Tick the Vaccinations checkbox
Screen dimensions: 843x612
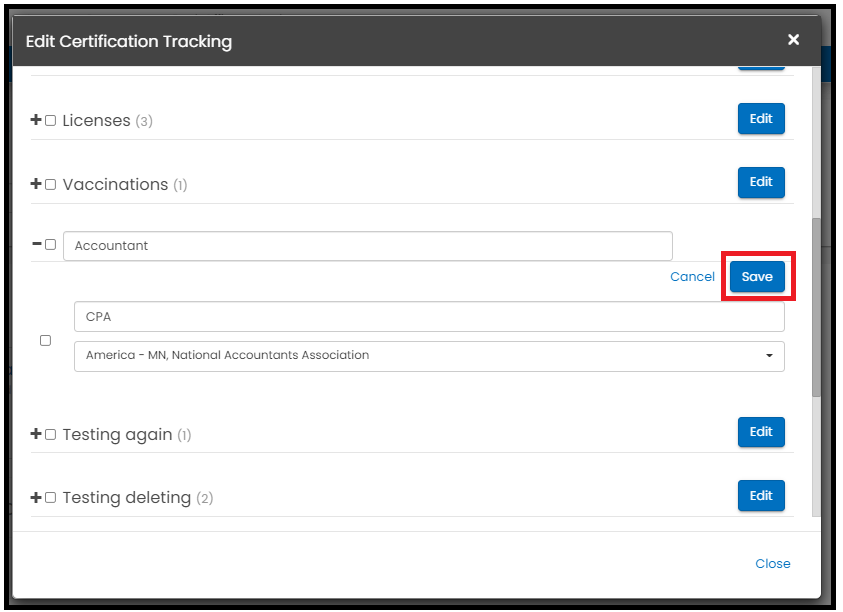[x=51, y=184]
